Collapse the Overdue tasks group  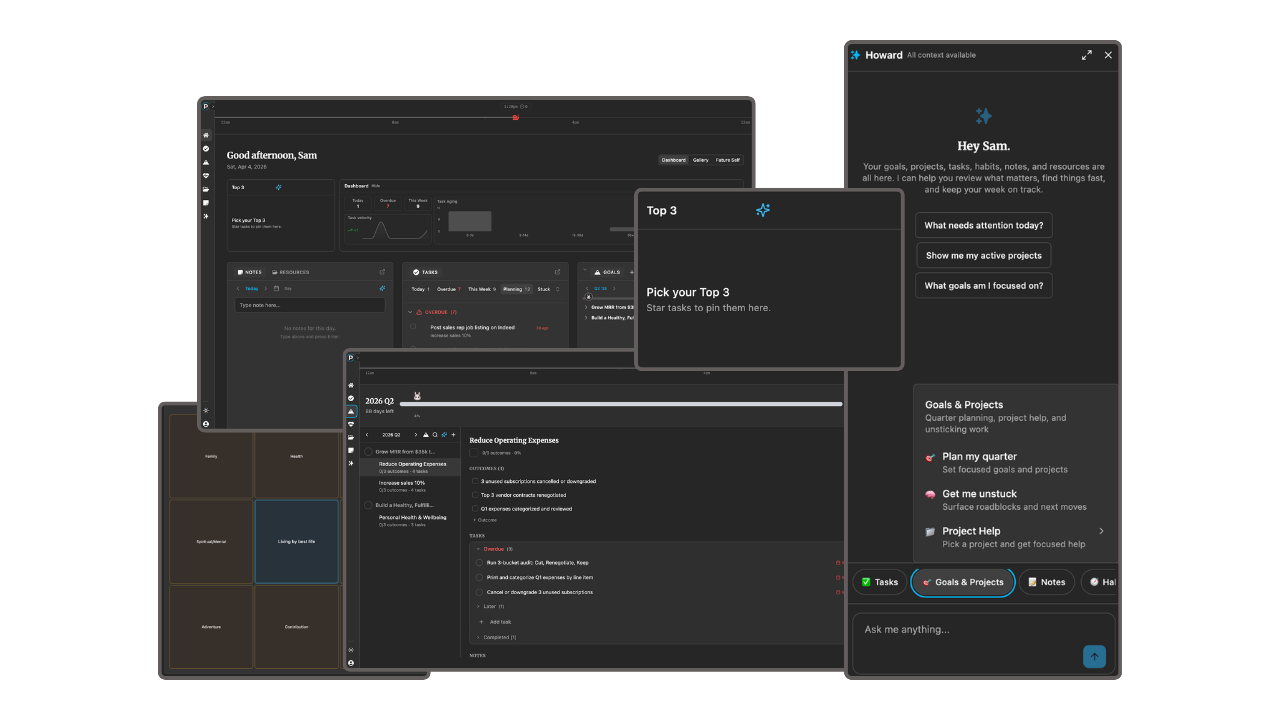478,549
